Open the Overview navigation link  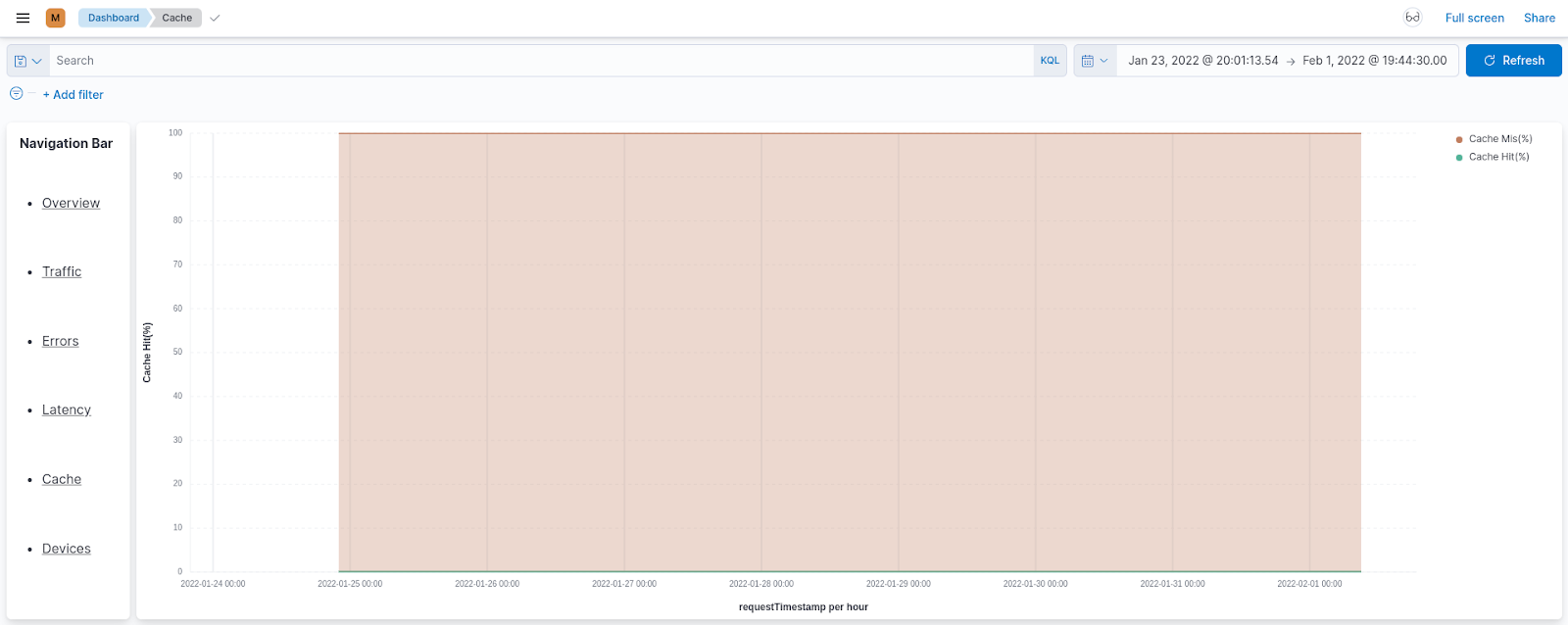coord(71,203)
